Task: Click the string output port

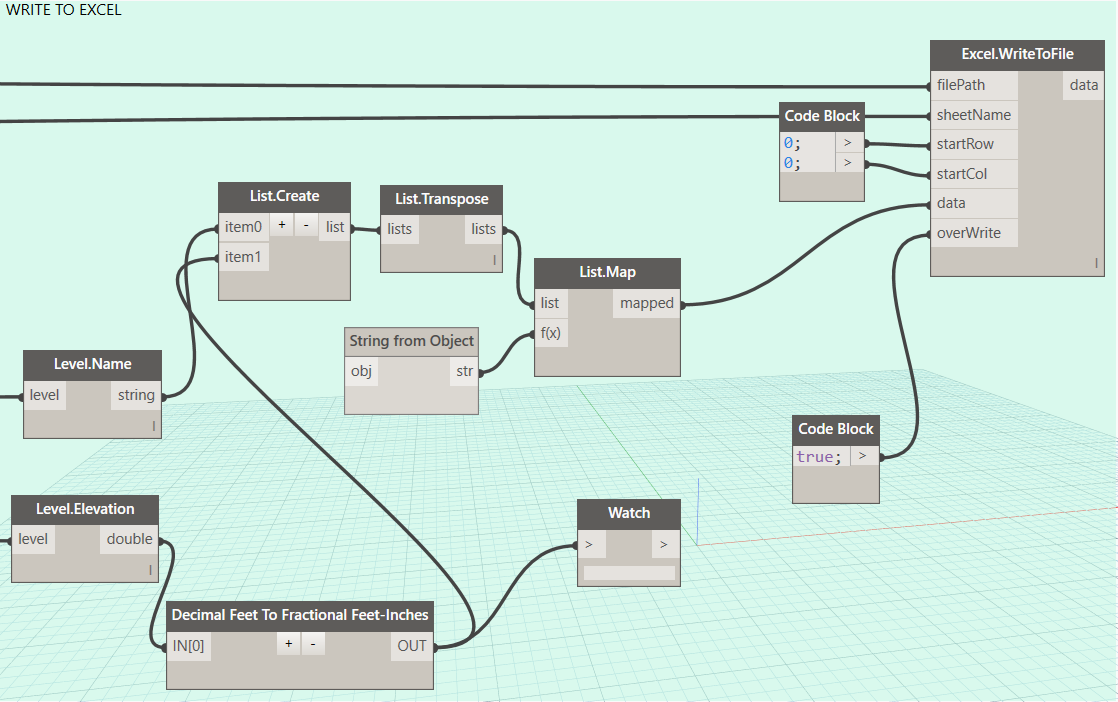Action: pyautogui.click(x=135, y=395)
